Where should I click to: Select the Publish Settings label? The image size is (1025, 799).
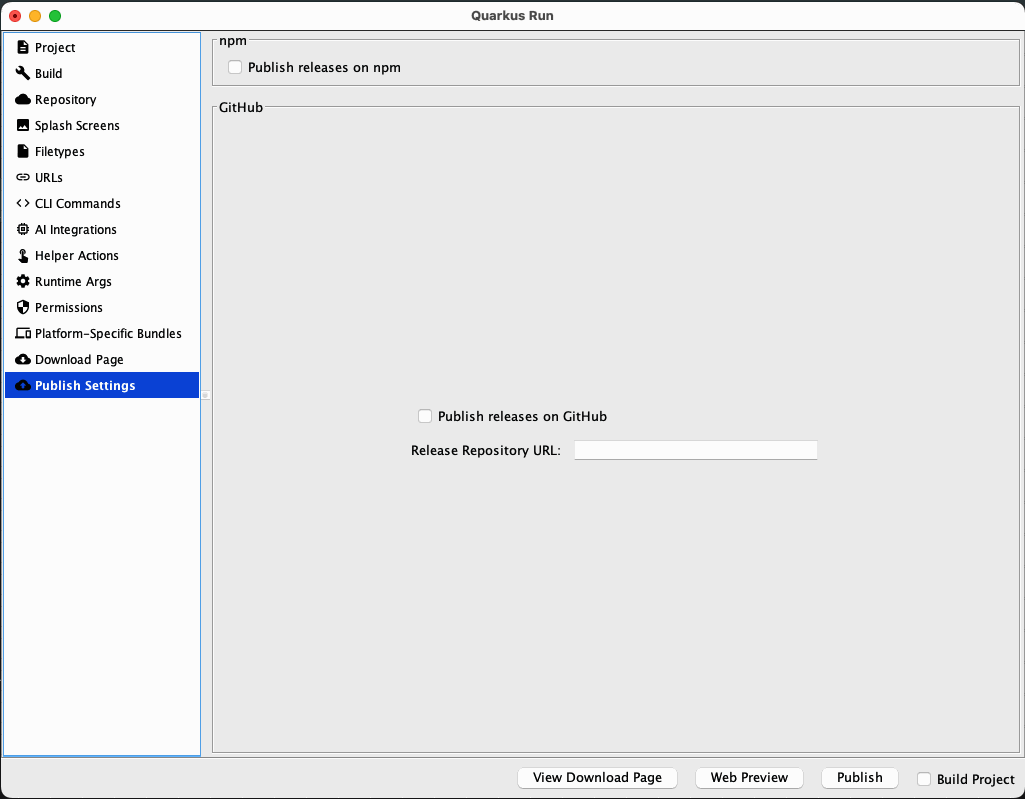(85, 386)
